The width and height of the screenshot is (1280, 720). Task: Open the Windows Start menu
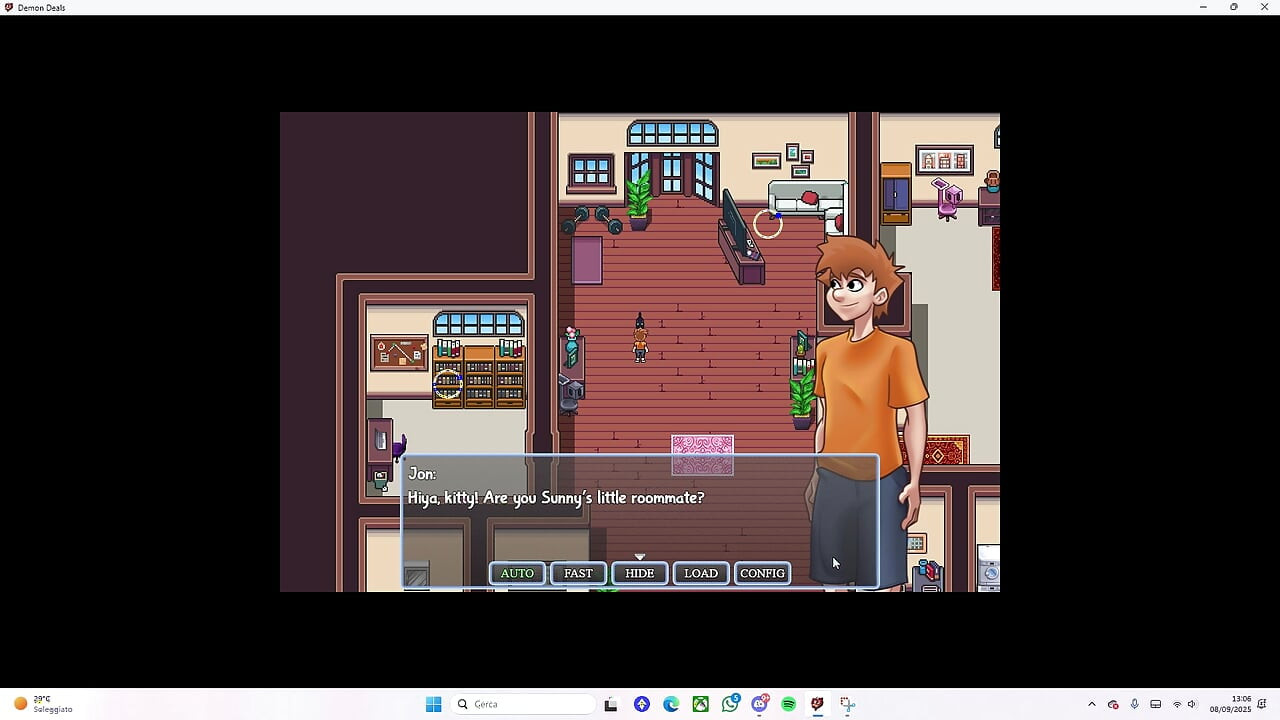(433, 704)
